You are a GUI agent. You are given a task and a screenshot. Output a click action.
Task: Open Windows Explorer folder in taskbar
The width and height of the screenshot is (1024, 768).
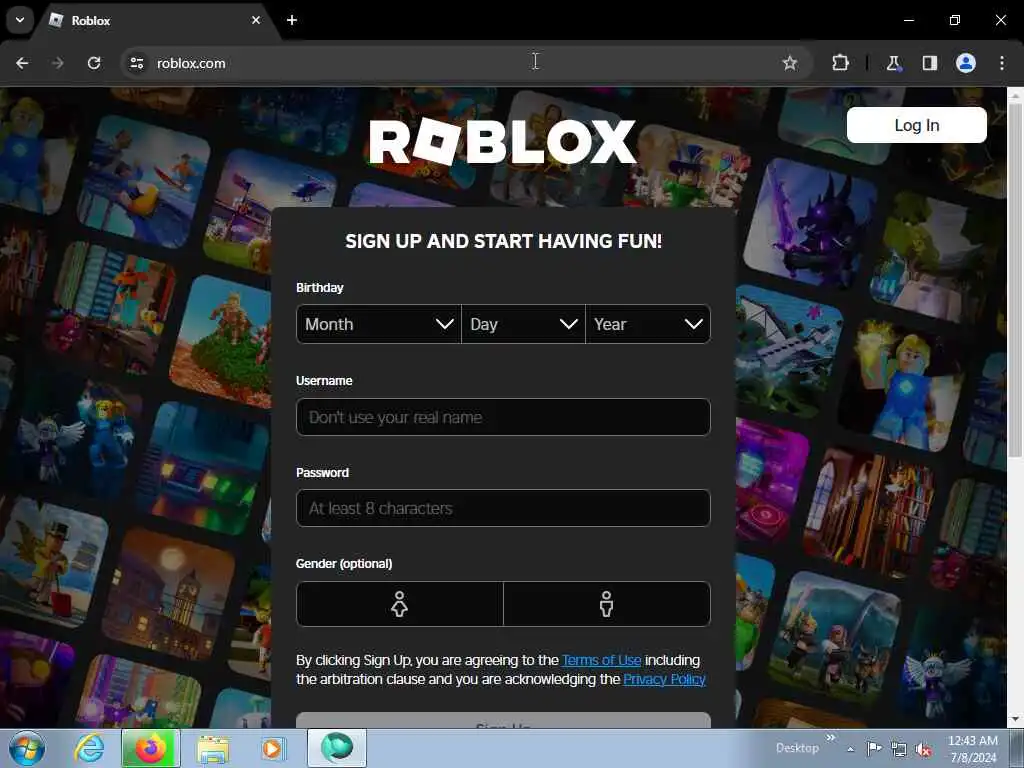pos(213,748)
